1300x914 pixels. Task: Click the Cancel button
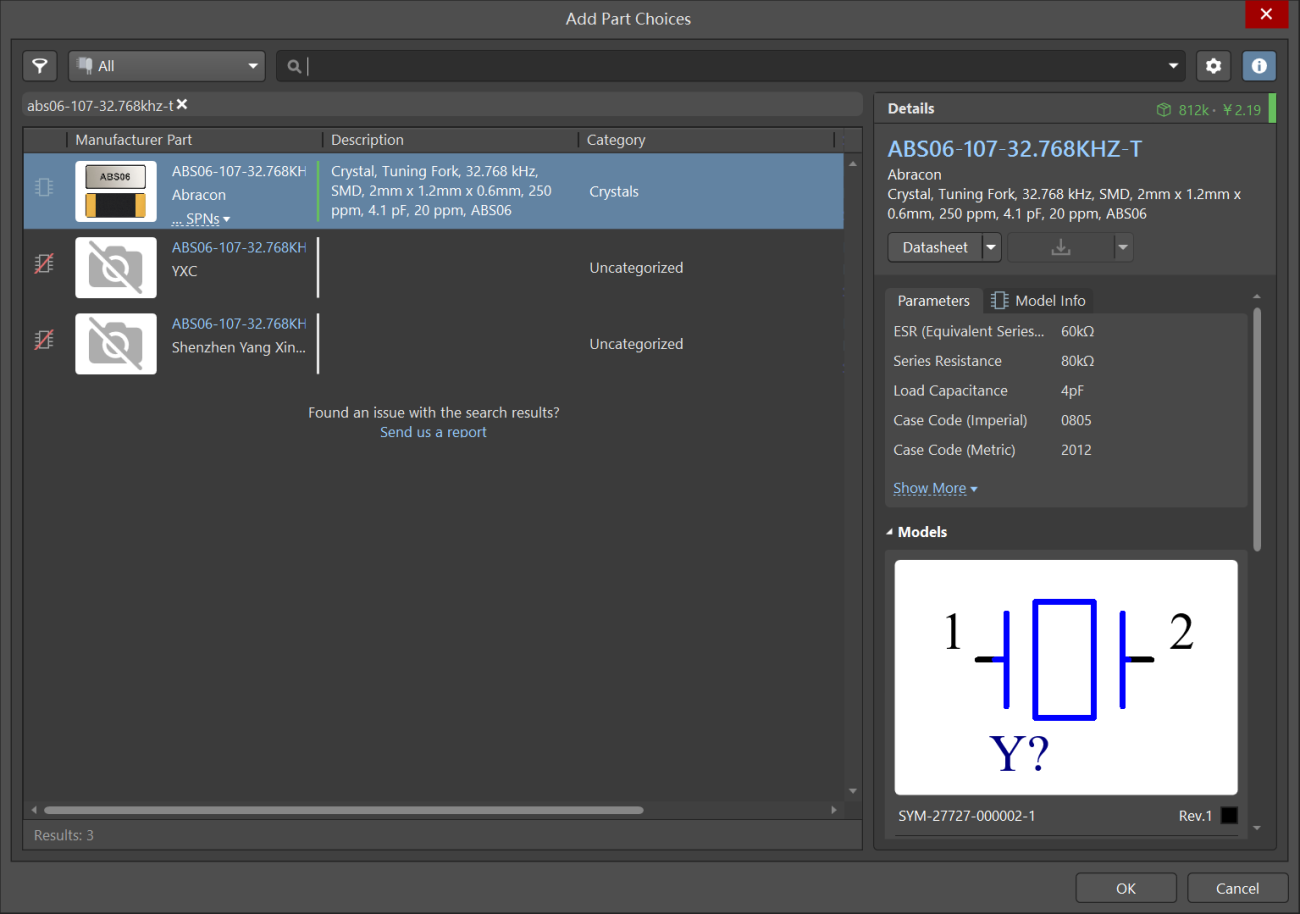pos(1238,888)
